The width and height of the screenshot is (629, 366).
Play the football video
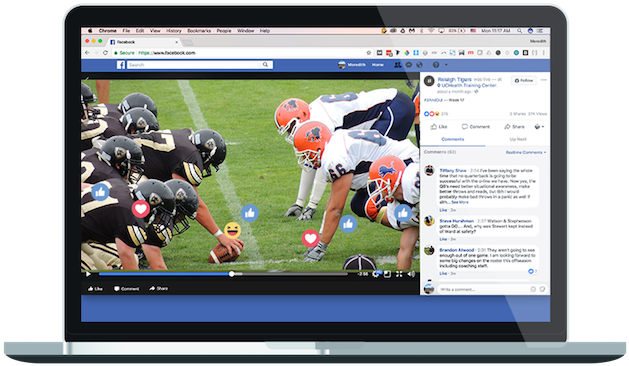pyautogui.click(x=88, y=274)
